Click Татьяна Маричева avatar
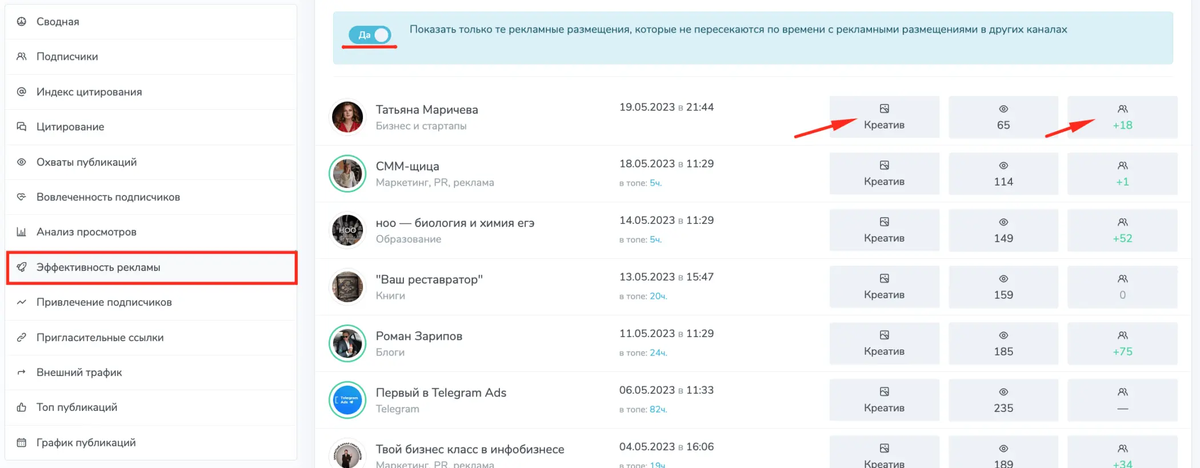Screen dimensions: 1200x468 (x=348, y=117)
